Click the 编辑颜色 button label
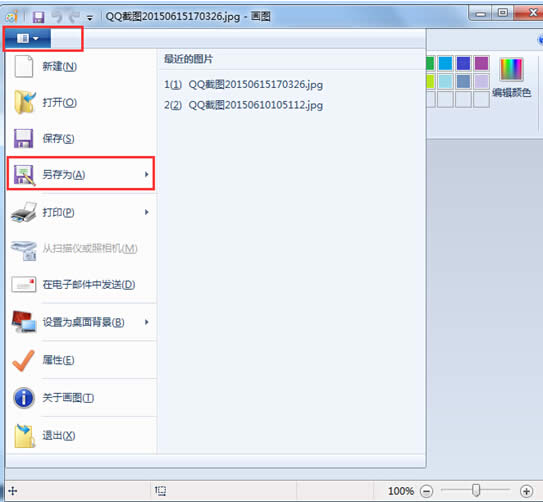 tap(511, 92)
